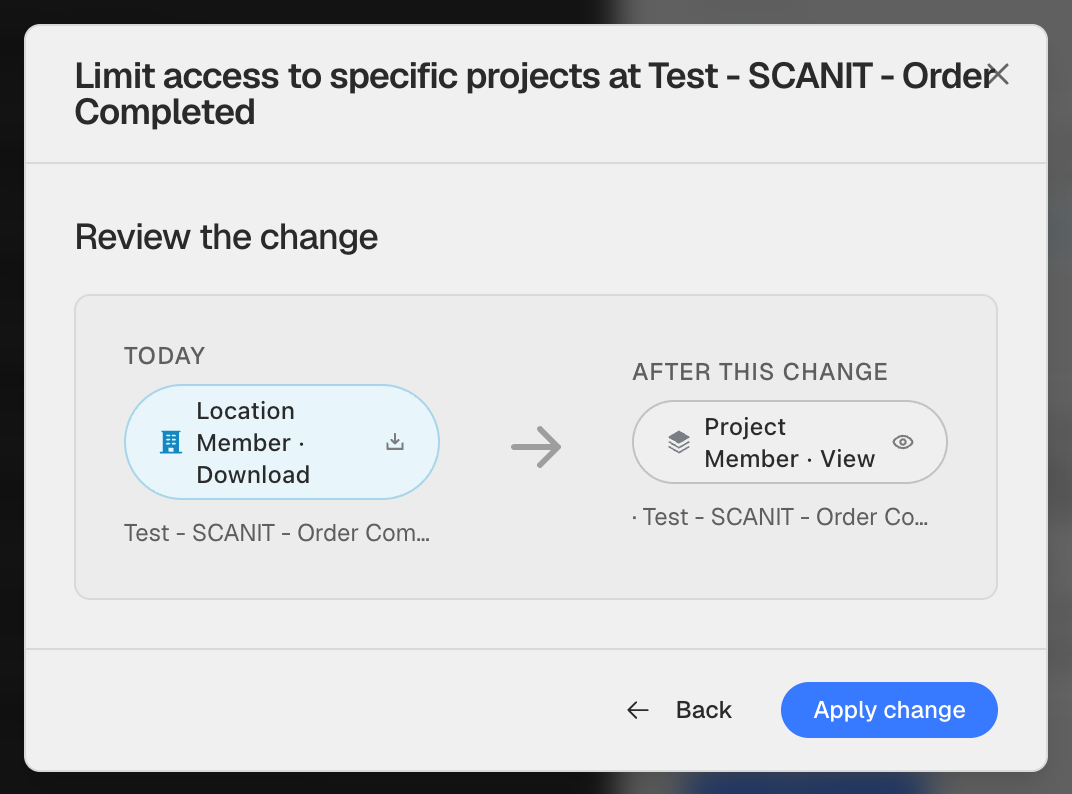The height and width of the screenshot is (794, 1072).
Task: Click the AFTER THIS CHANGE label
Action: tap(760, 371)
